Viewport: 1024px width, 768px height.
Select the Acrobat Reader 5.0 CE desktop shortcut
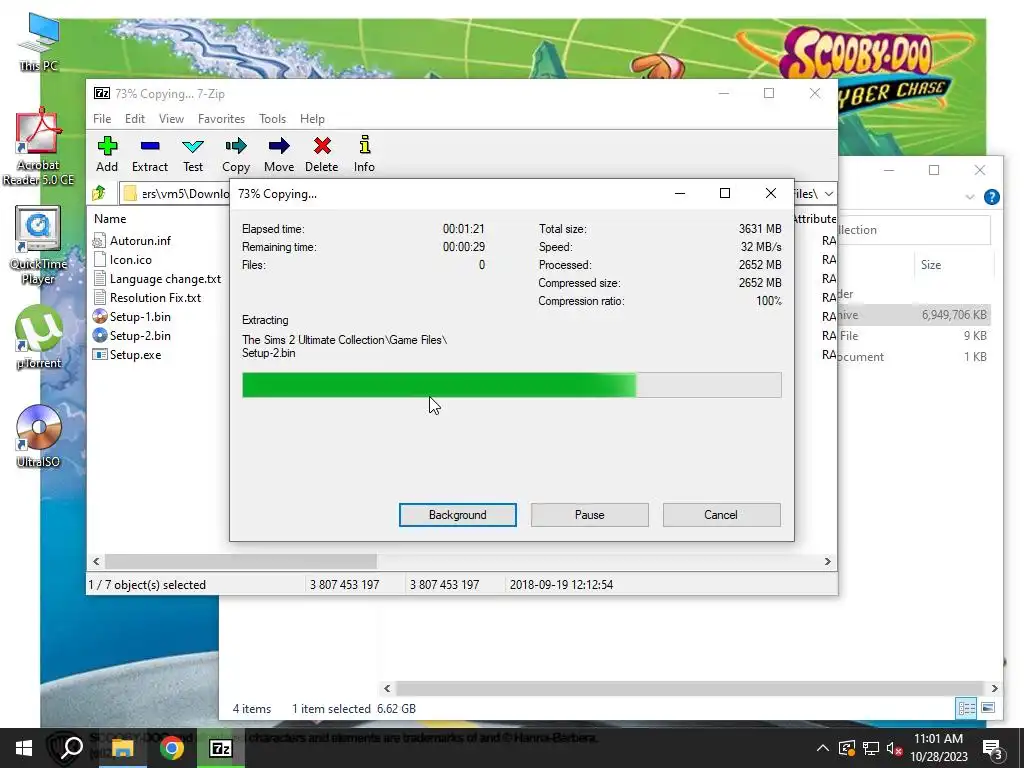click(39, 148)
